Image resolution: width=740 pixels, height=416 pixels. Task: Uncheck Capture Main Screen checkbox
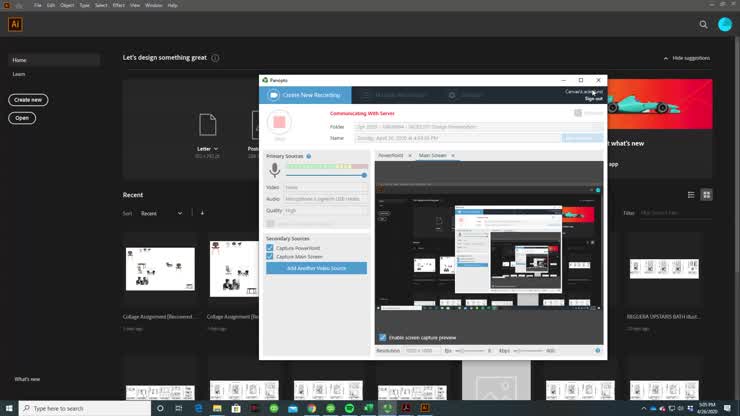[270, 257]
